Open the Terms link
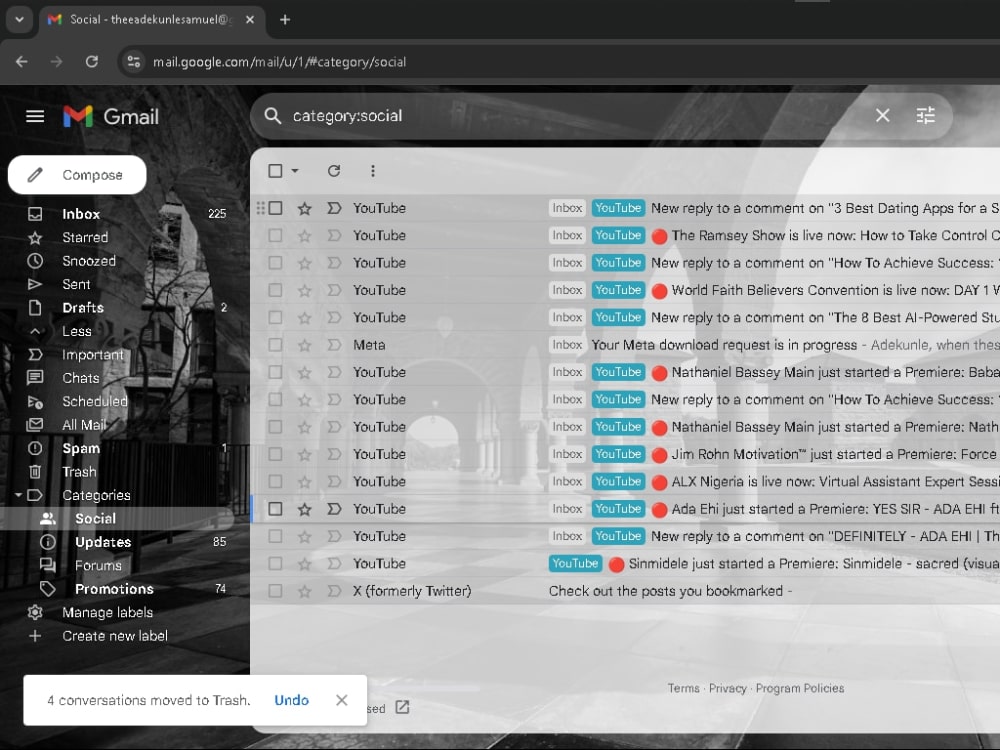 click(683, 688)
